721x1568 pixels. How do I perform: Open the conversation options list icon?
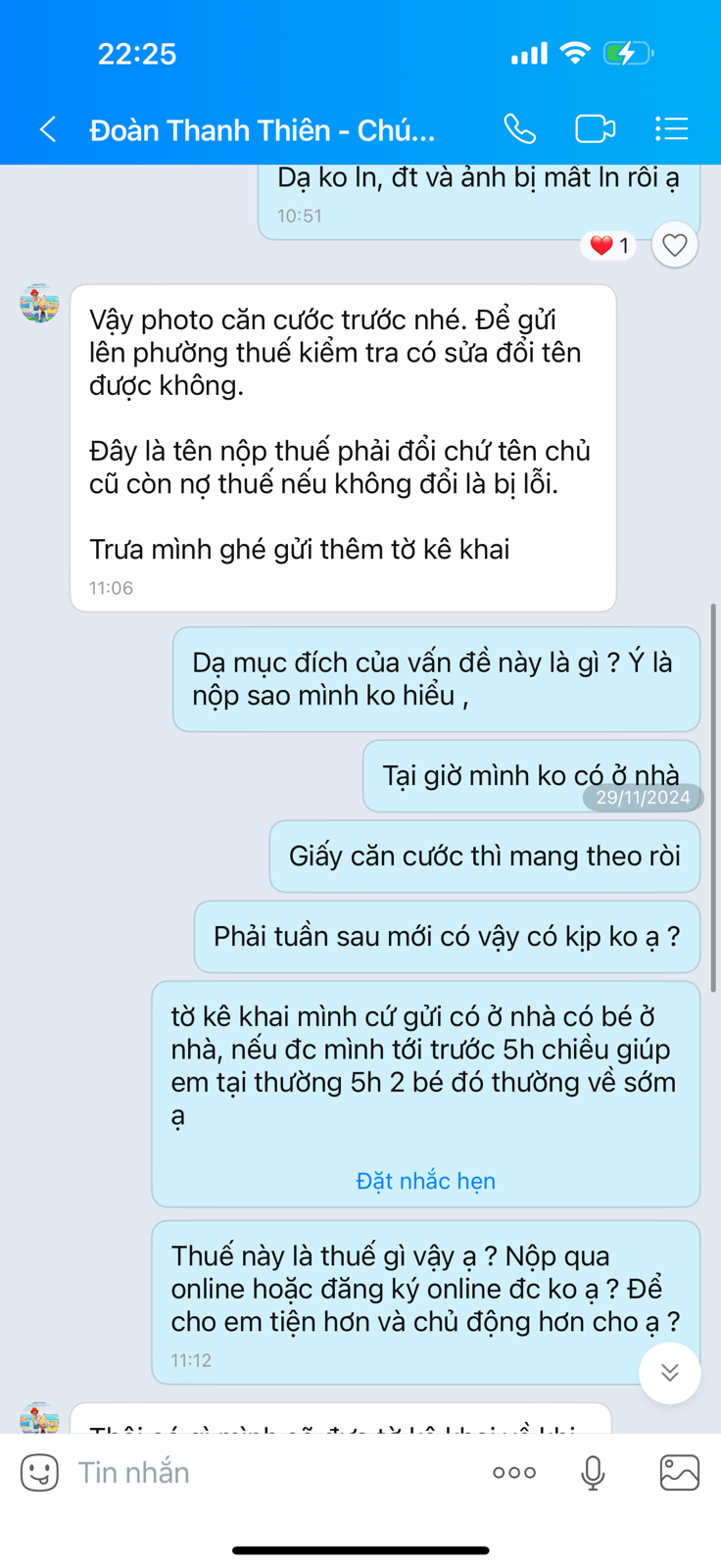point(671,128)
